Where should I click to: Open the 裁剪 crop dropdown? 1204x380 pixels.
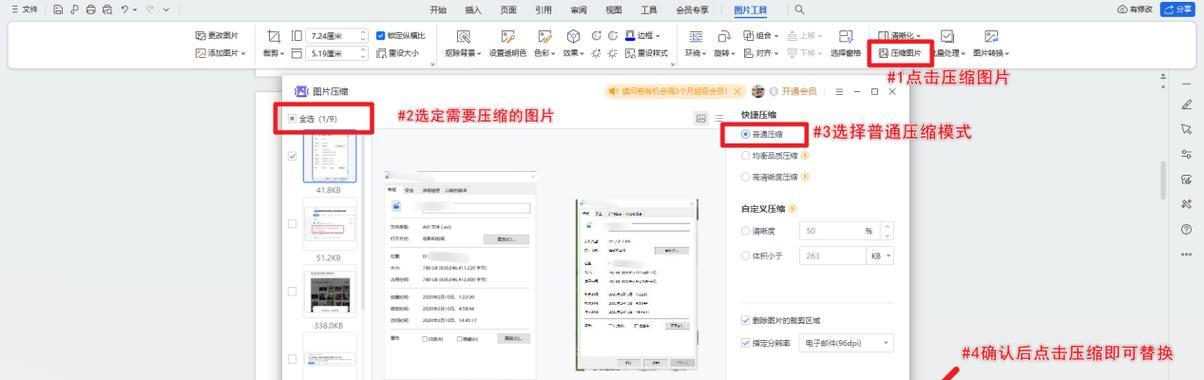pos(272,53)
